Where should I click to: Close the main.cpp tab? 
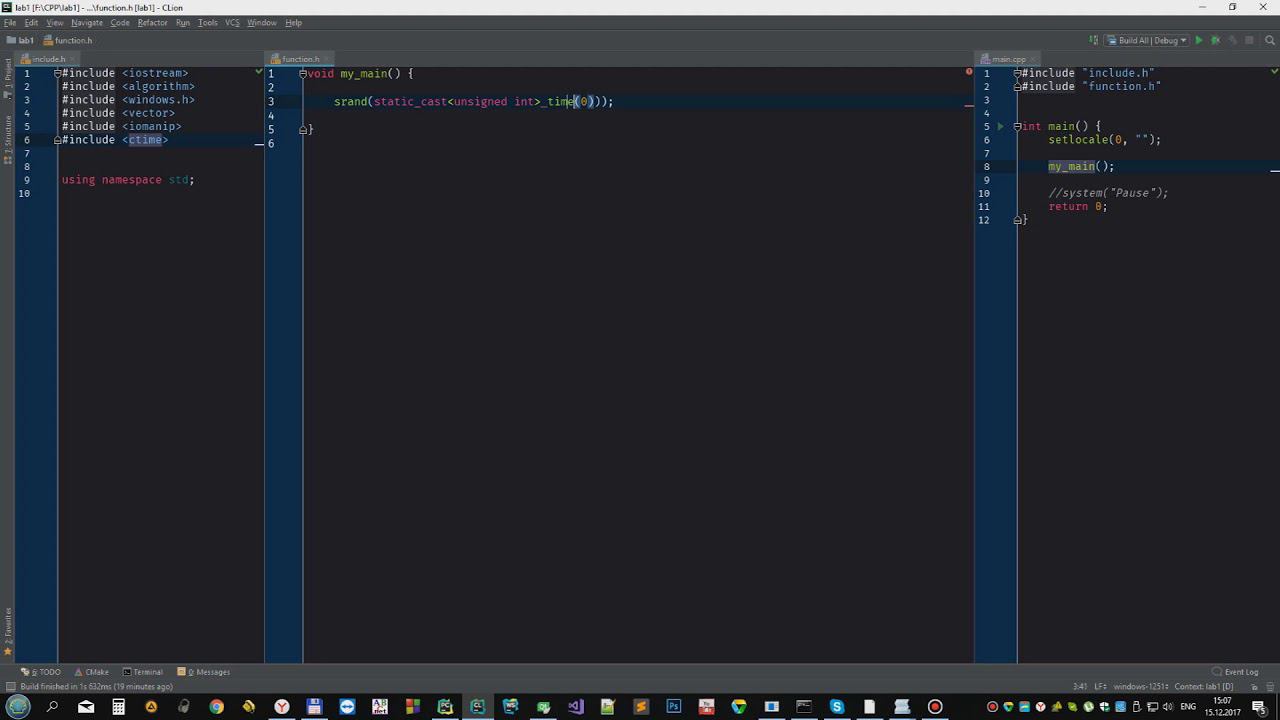click(x=1034, y=59)
